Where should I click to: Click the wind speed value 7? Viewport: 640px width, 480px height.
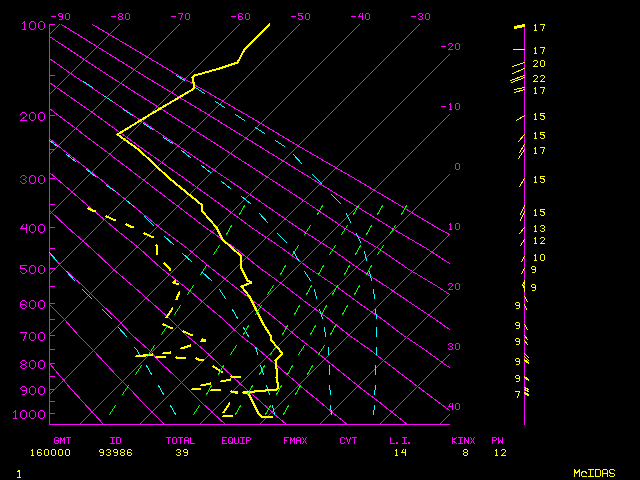coord(517,395)
